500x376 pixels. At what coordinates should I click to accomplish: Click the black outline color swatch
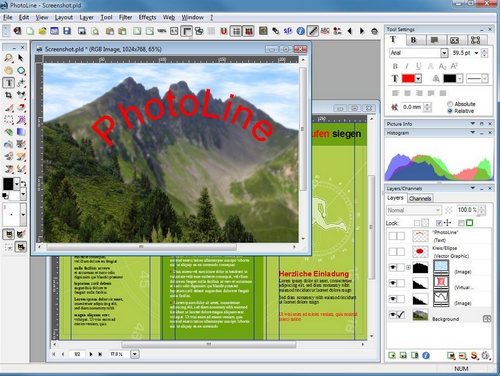click(449, 79)
